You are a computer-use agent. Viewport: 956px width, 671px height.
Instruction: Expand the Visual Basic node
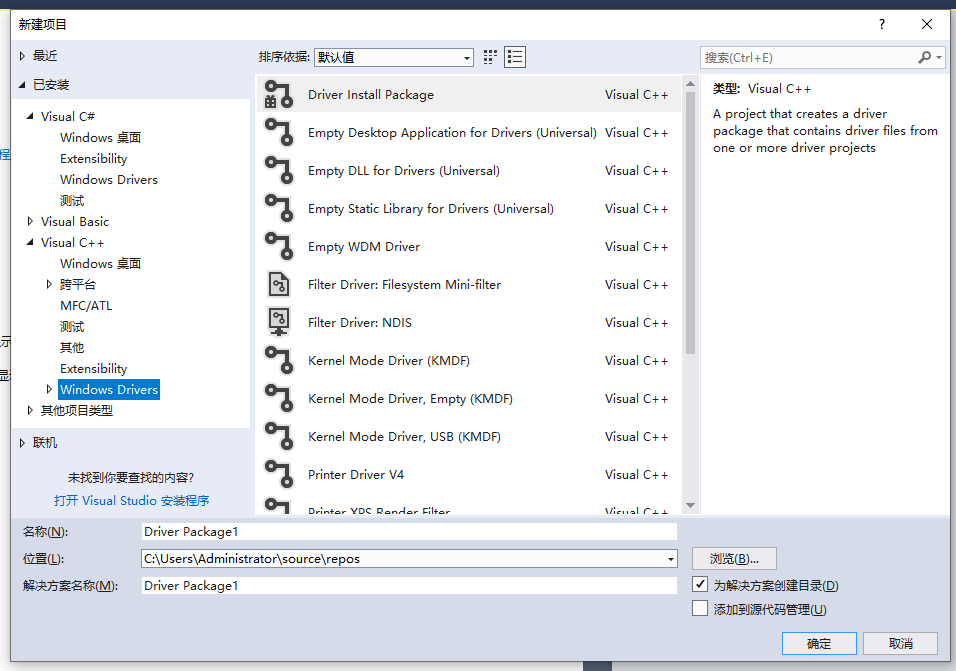click(x=30, y=221)
